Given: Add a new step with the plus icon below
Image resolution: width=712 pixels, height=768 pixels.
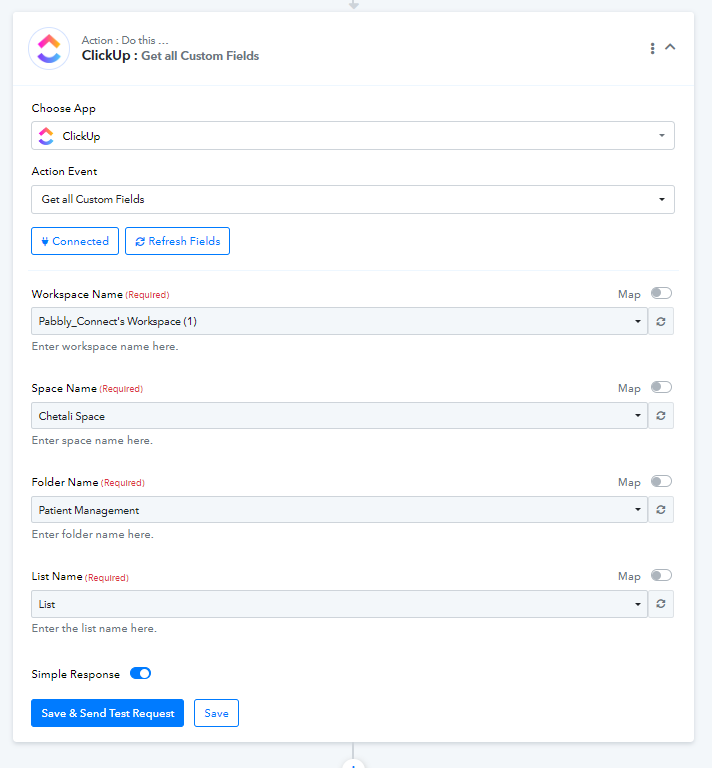Looking at the screenshot, I should (x=353, y=765).
